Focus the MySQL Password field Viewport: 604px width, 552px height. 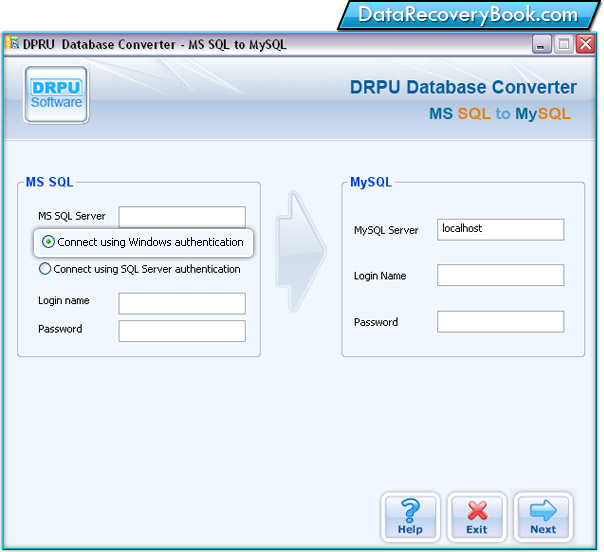coord(500,322)
